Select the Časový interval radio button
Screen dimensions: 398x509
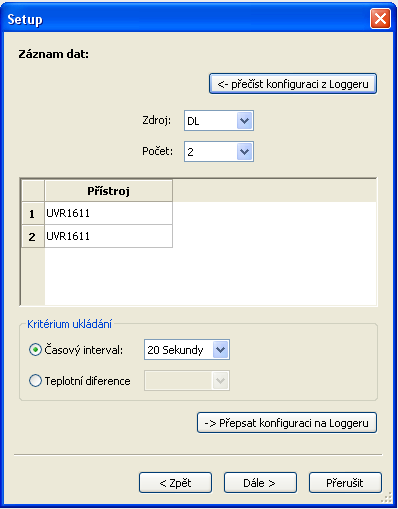tap(35, 350)
